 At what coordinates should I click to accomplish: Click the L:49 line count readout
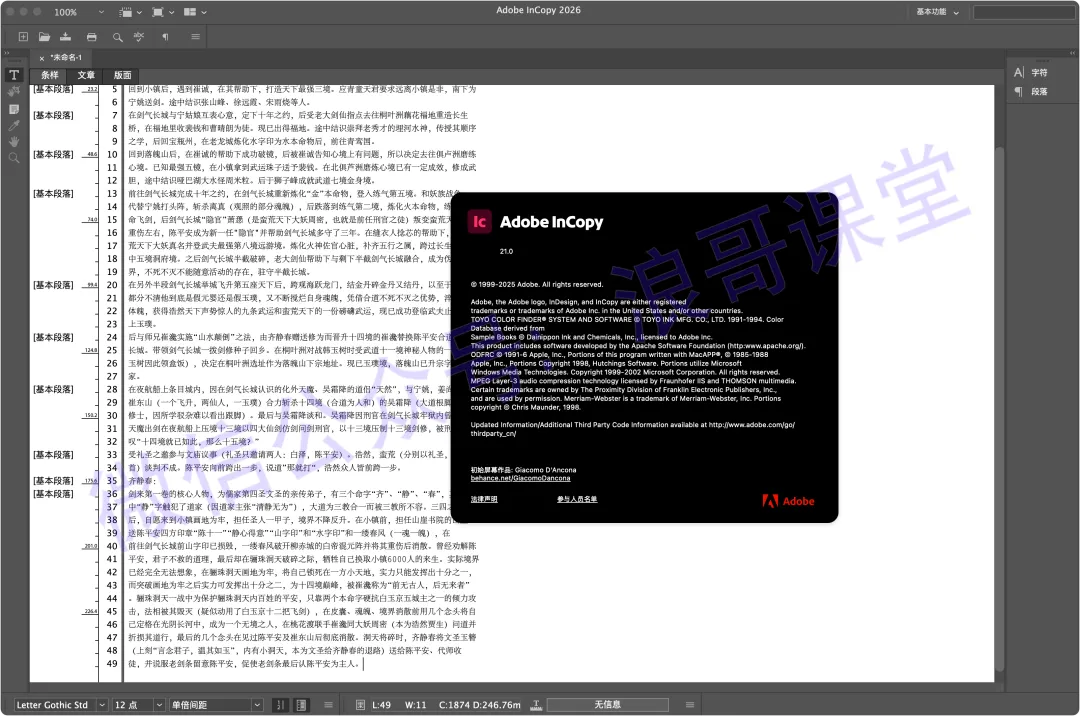tap(382, 705)
